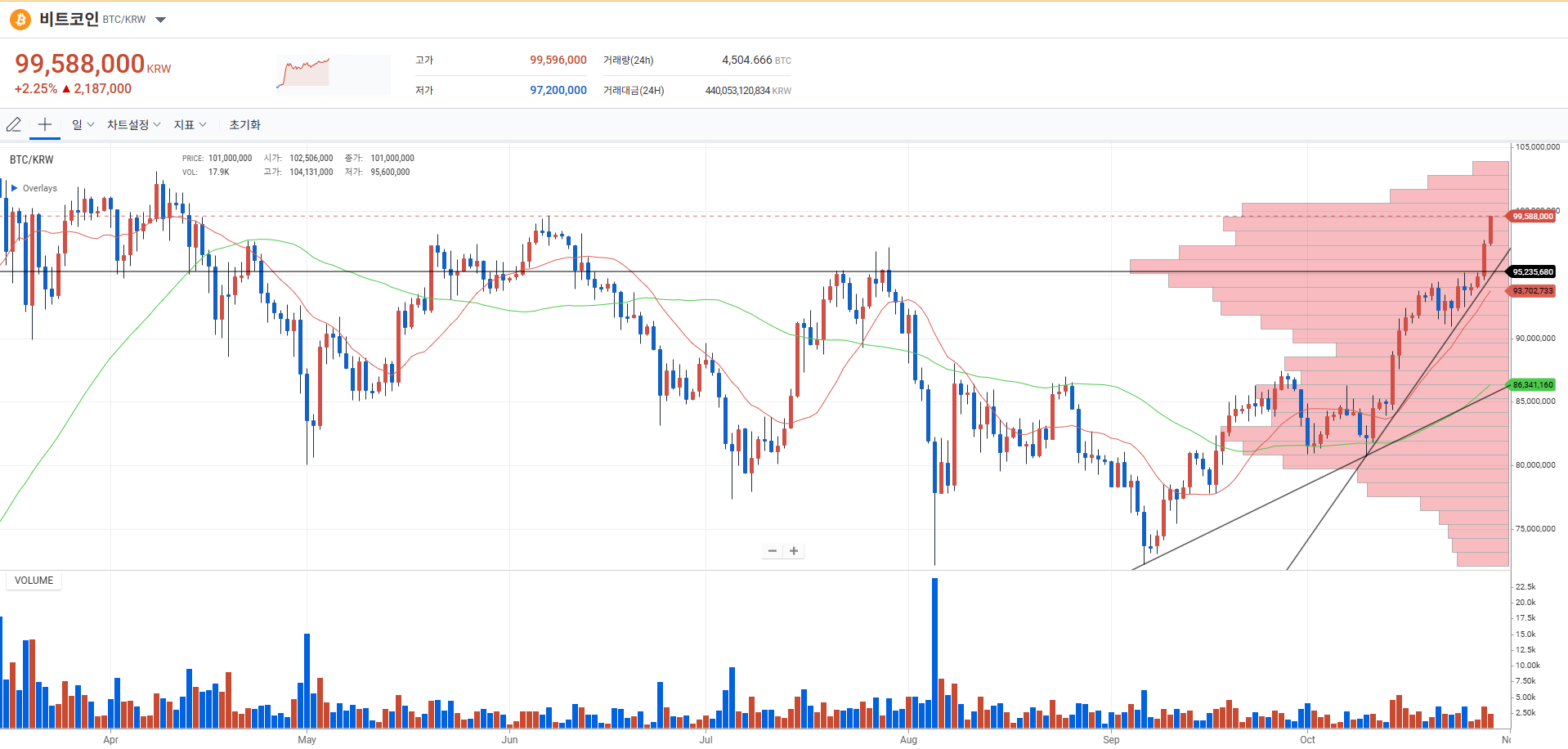The width and height of the screenshot is (1568, 749).
Task: Click the Jun label on time axis
Action: click(509, 739)
